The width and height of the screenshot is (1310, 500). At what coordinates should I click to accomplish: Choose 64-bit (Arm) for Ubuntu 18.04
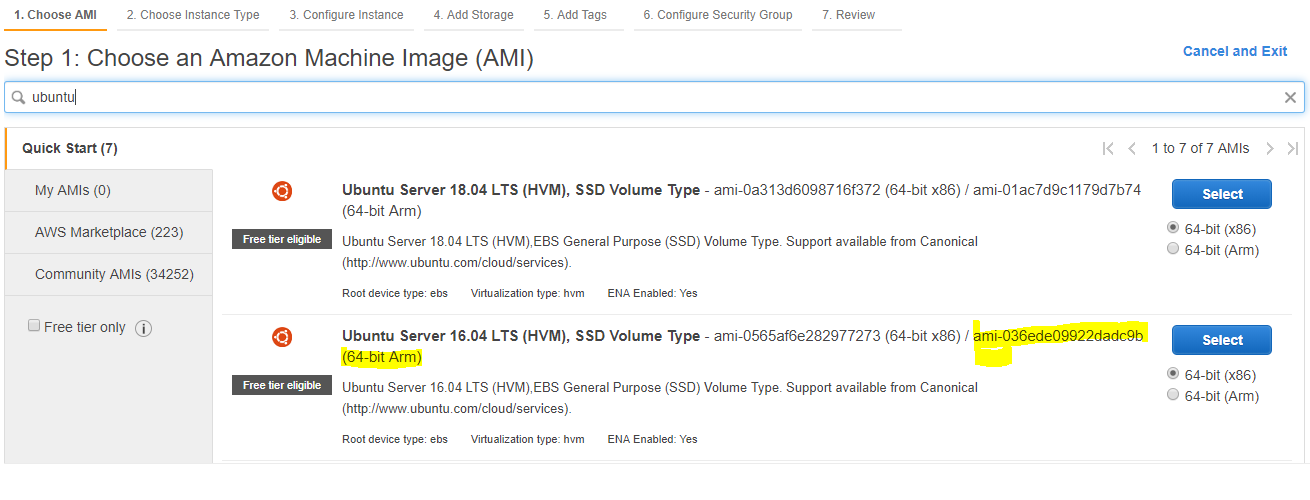coord(1173,249)
